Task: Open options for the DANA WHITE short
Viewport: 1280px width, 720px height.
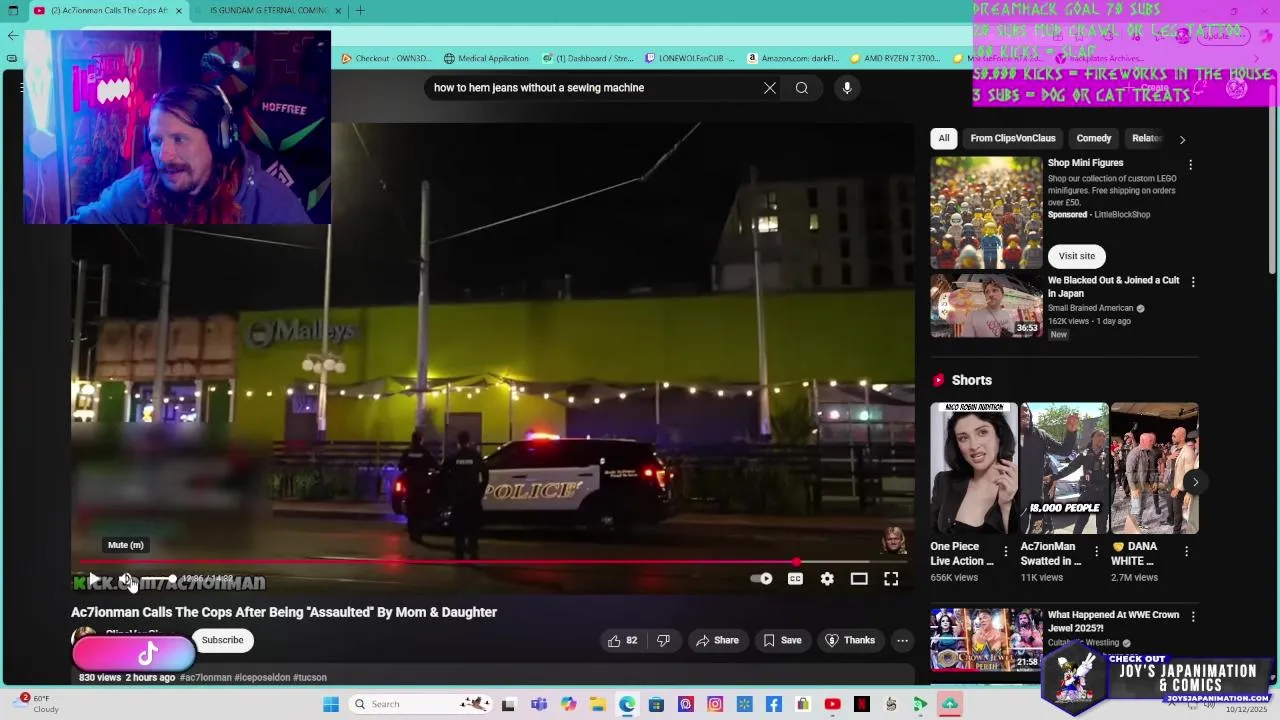Action: [x=1186, y=551]
